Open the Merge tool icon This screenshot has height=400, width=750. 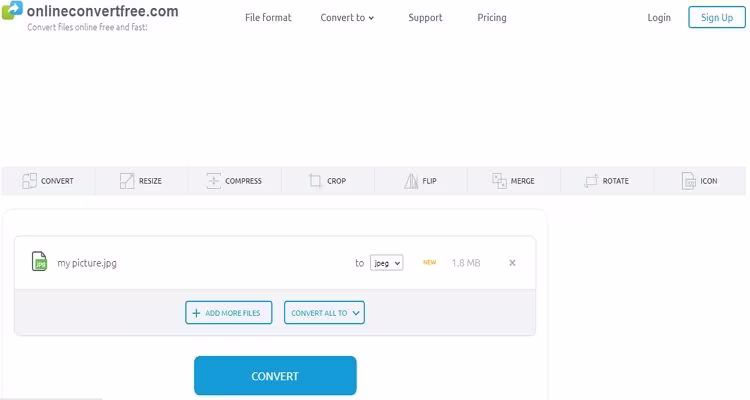click(x=500, y=181)
